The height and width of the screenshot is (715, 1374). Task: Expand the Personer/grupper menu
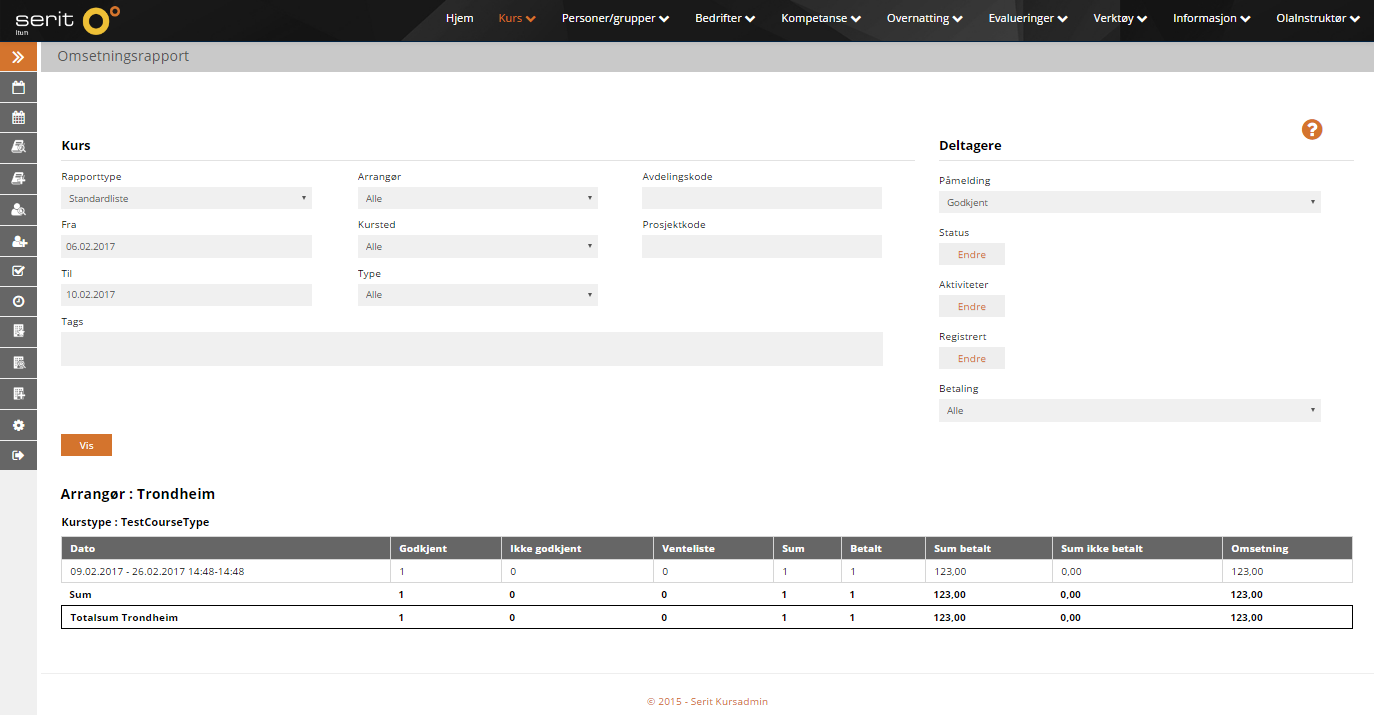pyautogui.click(x=615, y=18)
